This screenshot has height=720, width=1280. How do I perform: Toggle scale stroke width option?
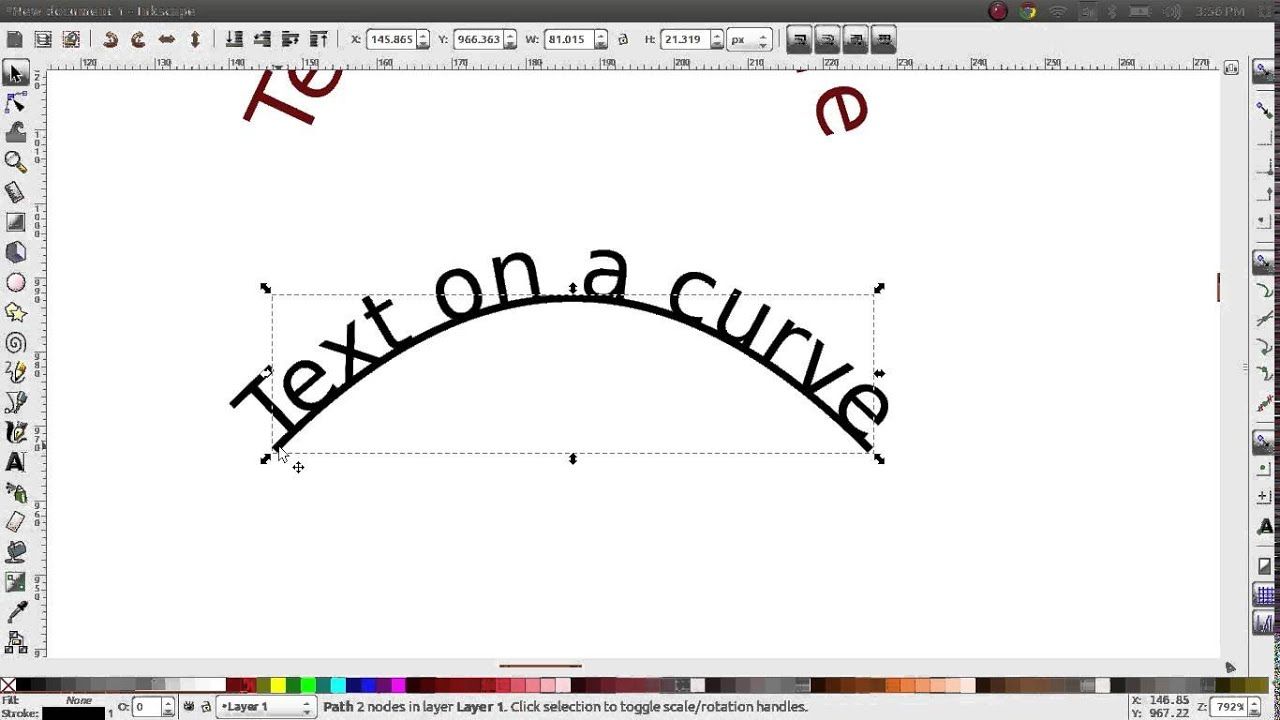799,40
